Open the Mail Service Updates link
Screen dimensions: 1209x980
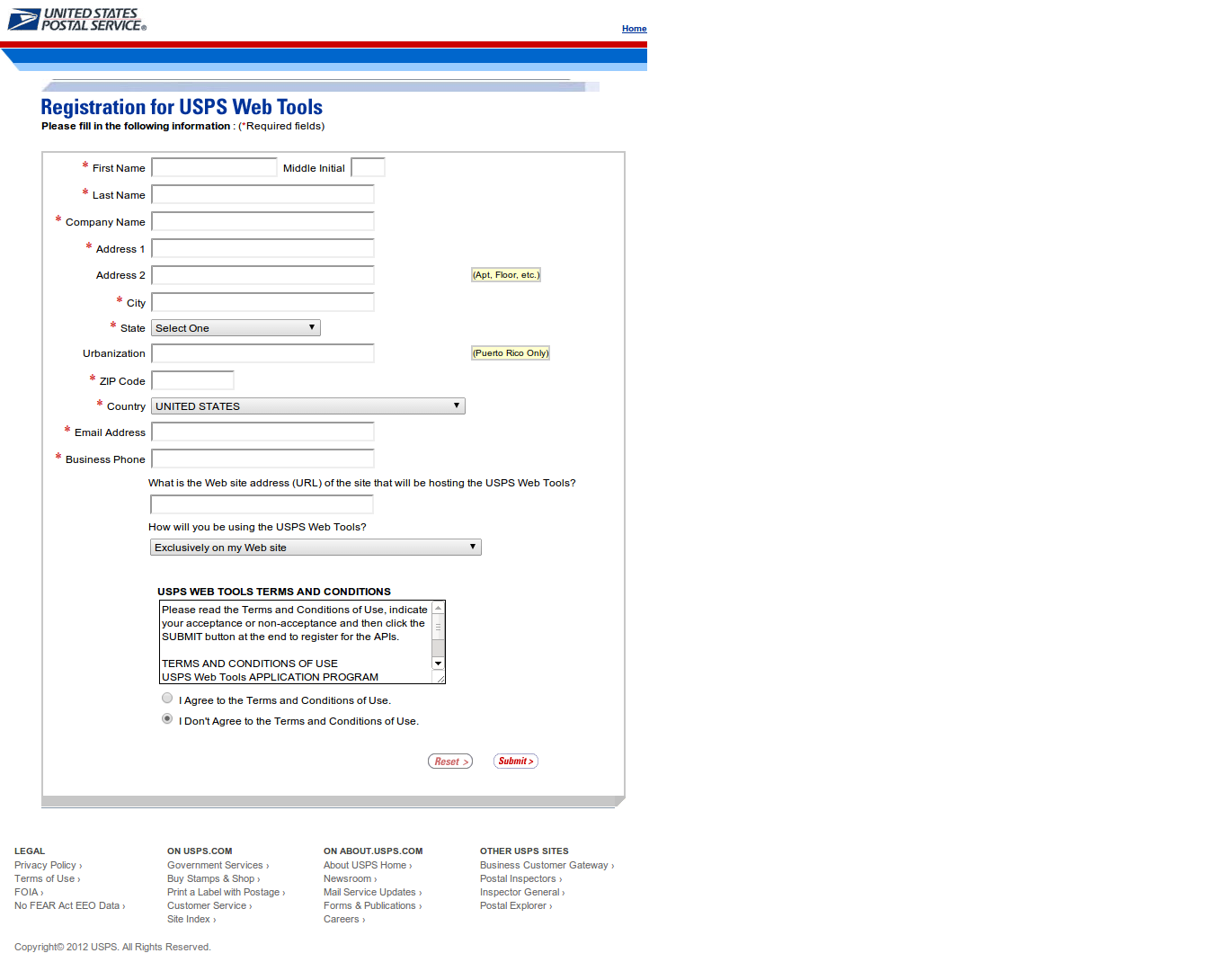coord(372,893)
